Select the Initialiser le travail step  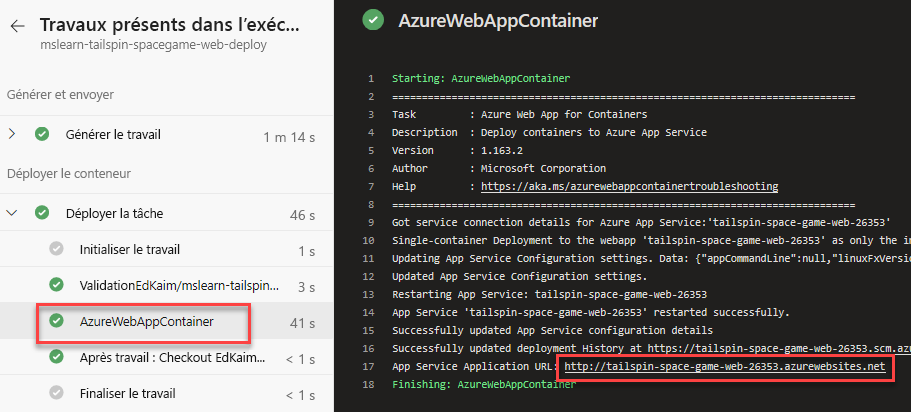click(167, 250)
